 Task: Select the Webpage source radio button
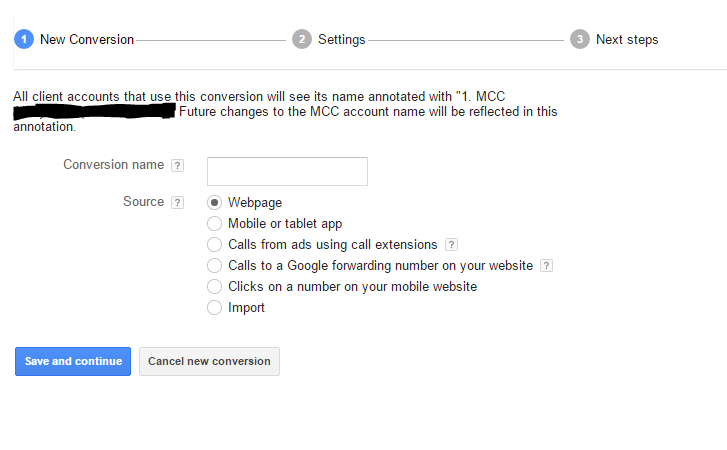pyautogui.click(x=214, y=203)
